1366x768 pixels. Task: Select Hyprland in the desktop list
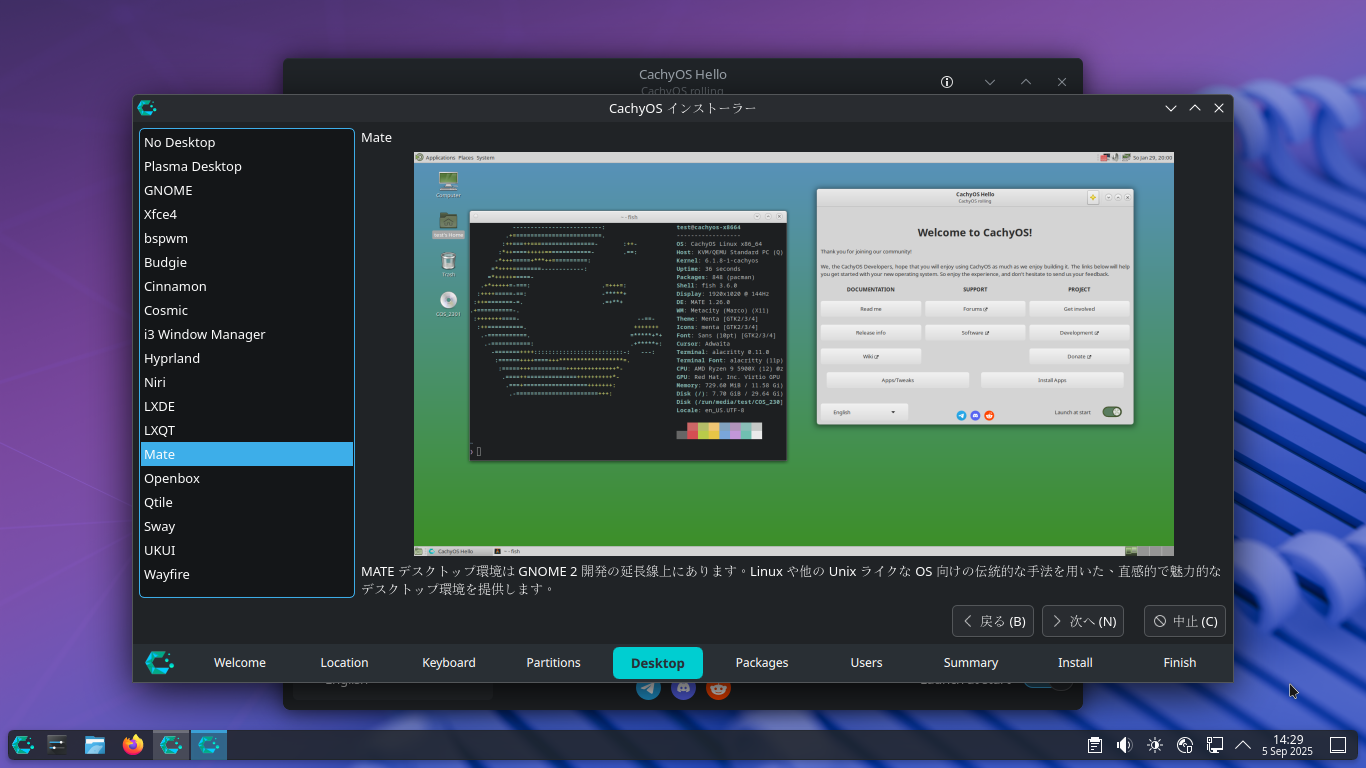click(172, 358)
